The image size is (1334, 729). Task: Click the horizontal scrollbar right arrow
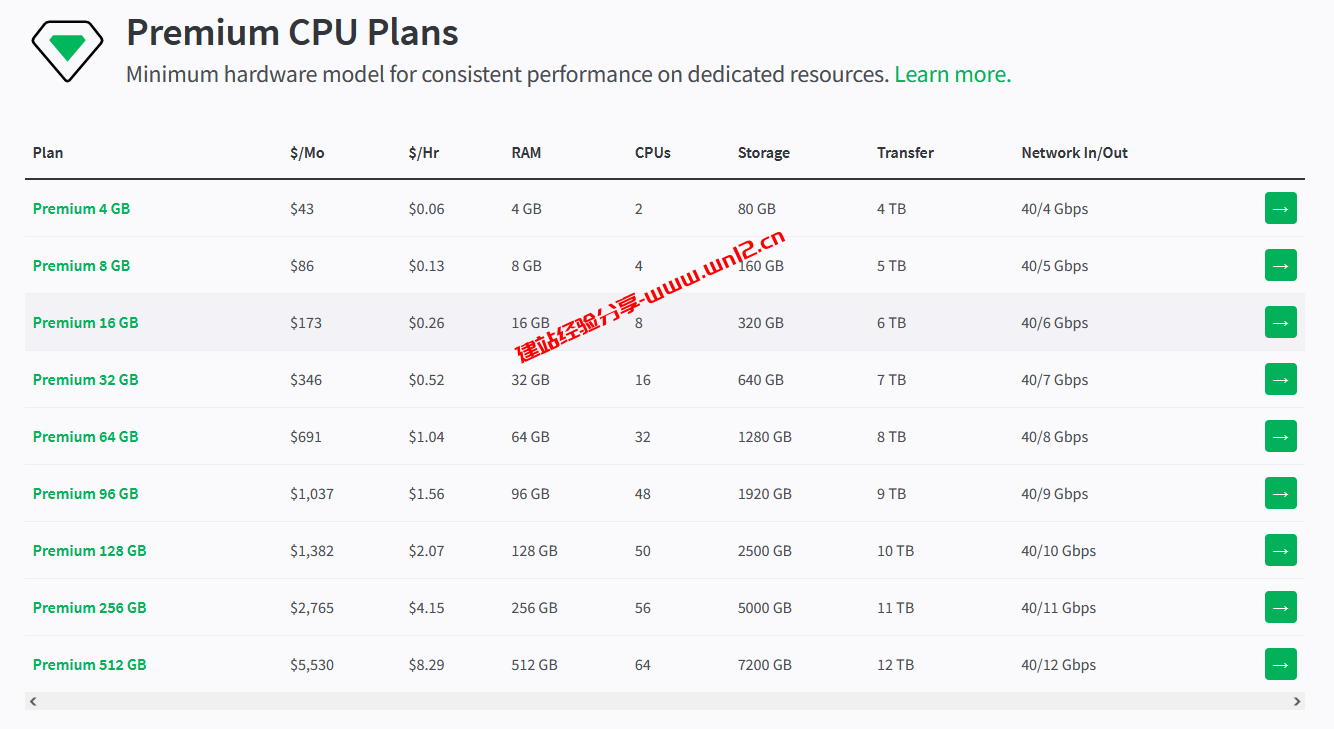click(x=1297, y=701)
